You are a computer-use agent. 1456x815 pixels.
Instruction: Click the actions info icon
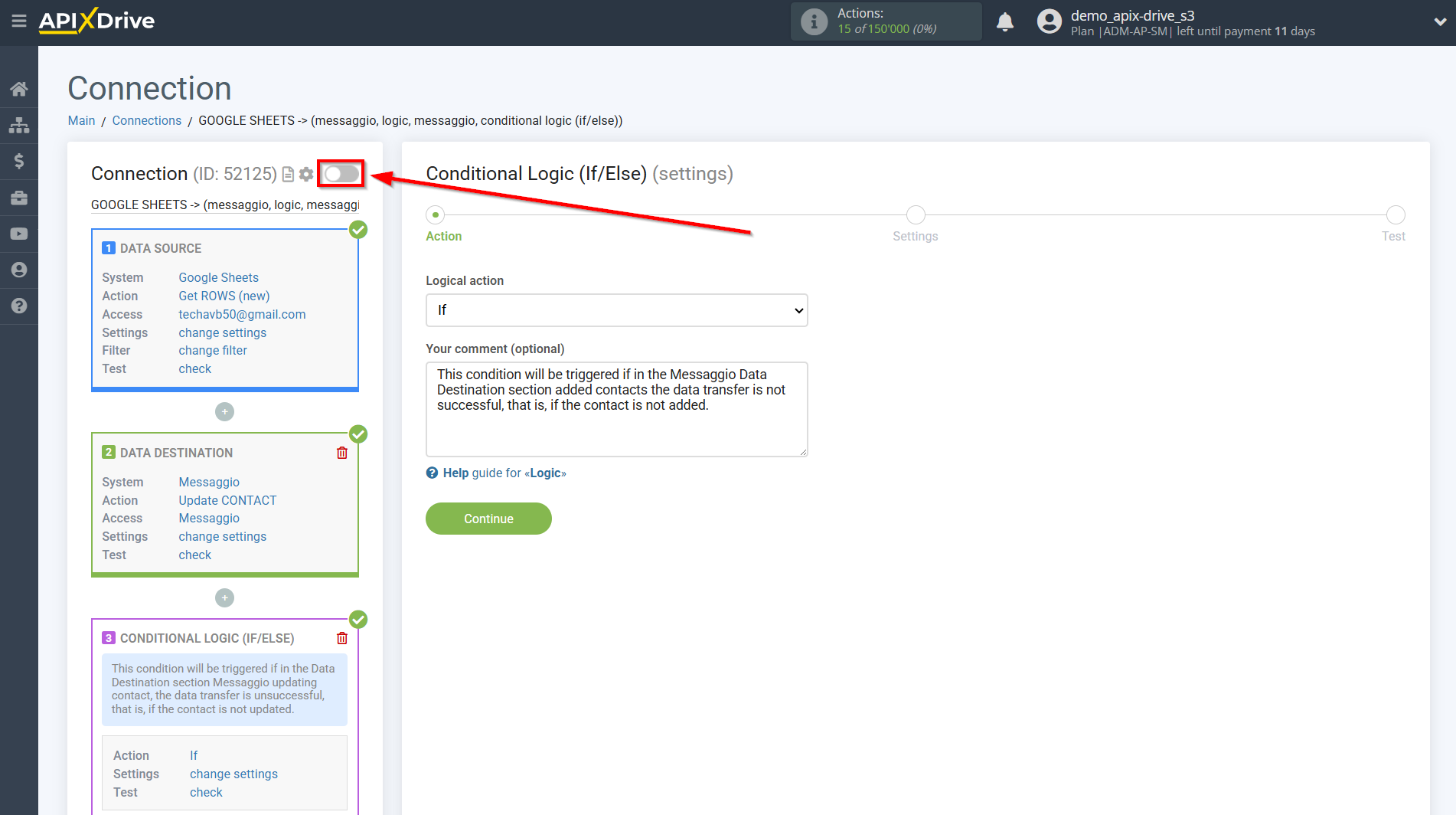814,21
